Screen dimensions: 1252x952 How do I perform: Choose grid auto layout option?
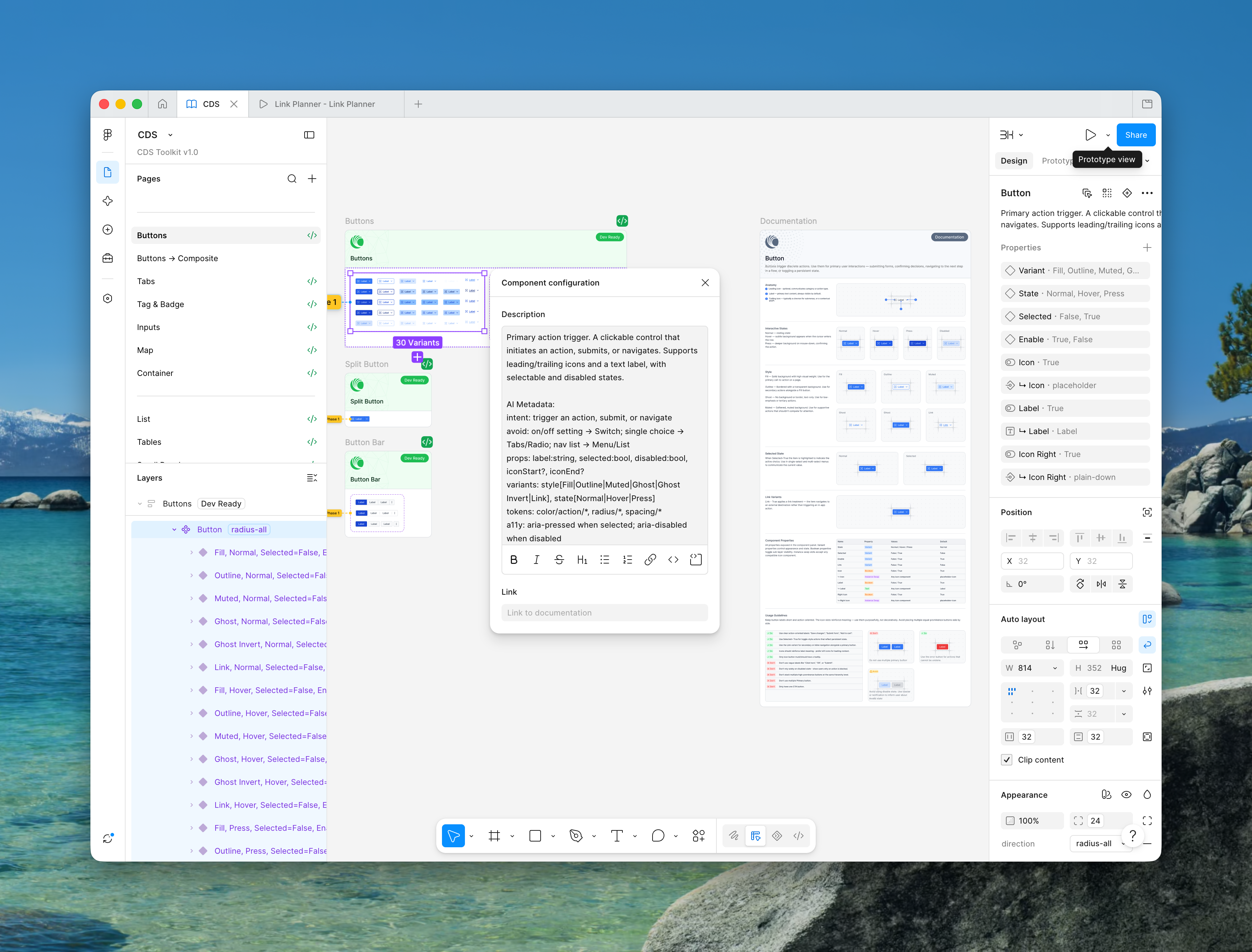pos(1116,645)
